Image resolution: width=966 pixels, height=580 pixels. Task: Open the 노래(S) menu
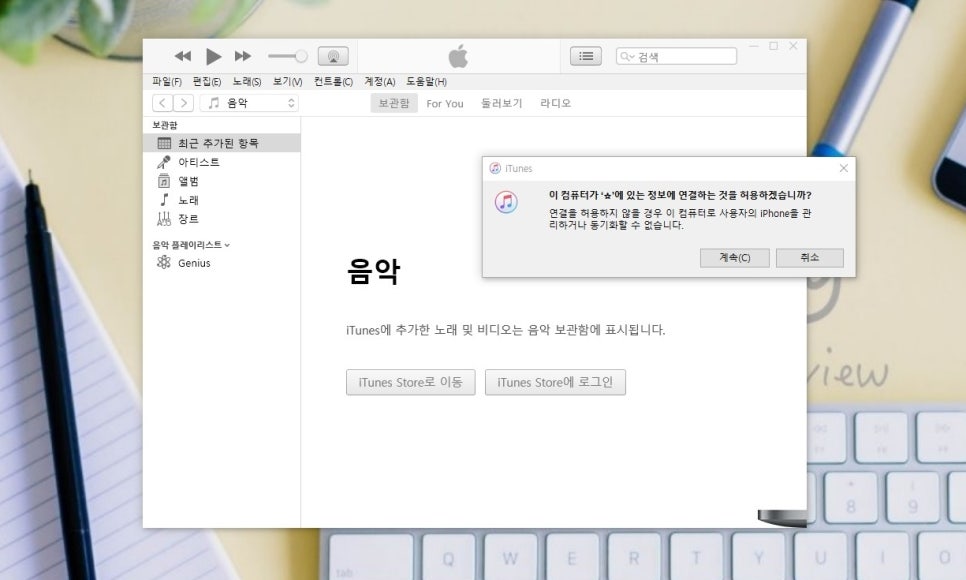pyautogui.click(x=247, y=81)
